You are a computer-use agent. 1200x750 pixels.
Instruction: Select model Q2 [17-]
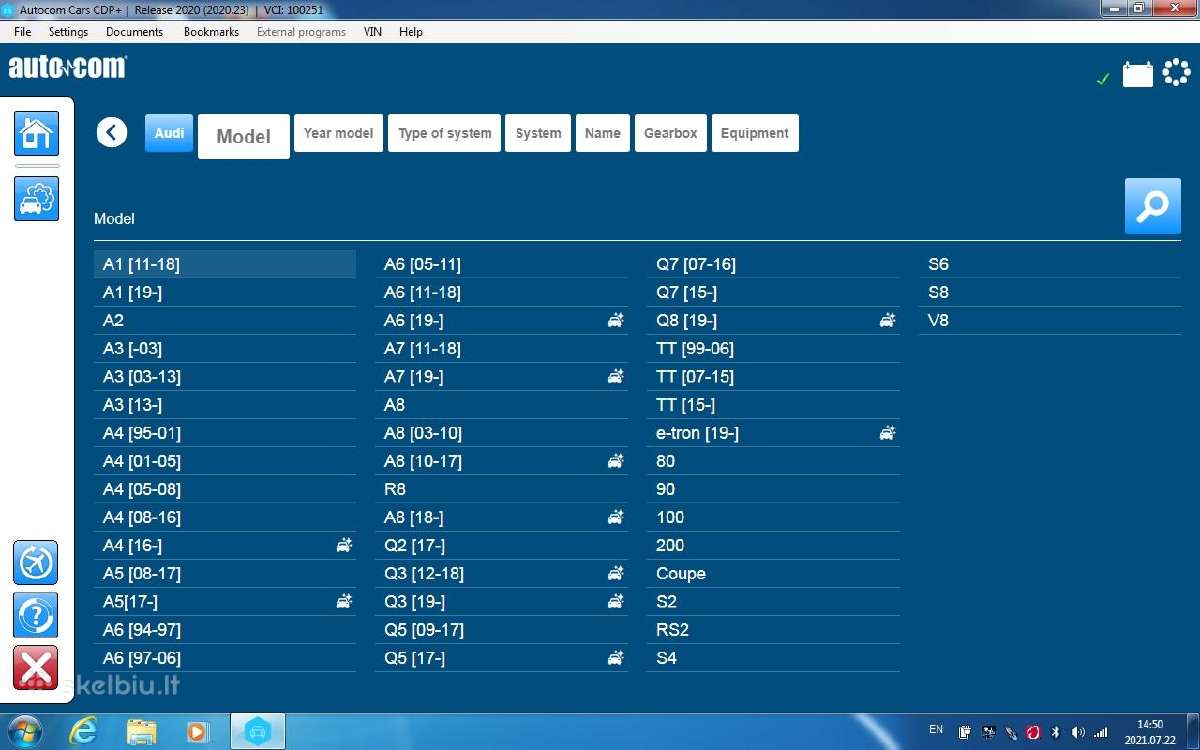502,545
